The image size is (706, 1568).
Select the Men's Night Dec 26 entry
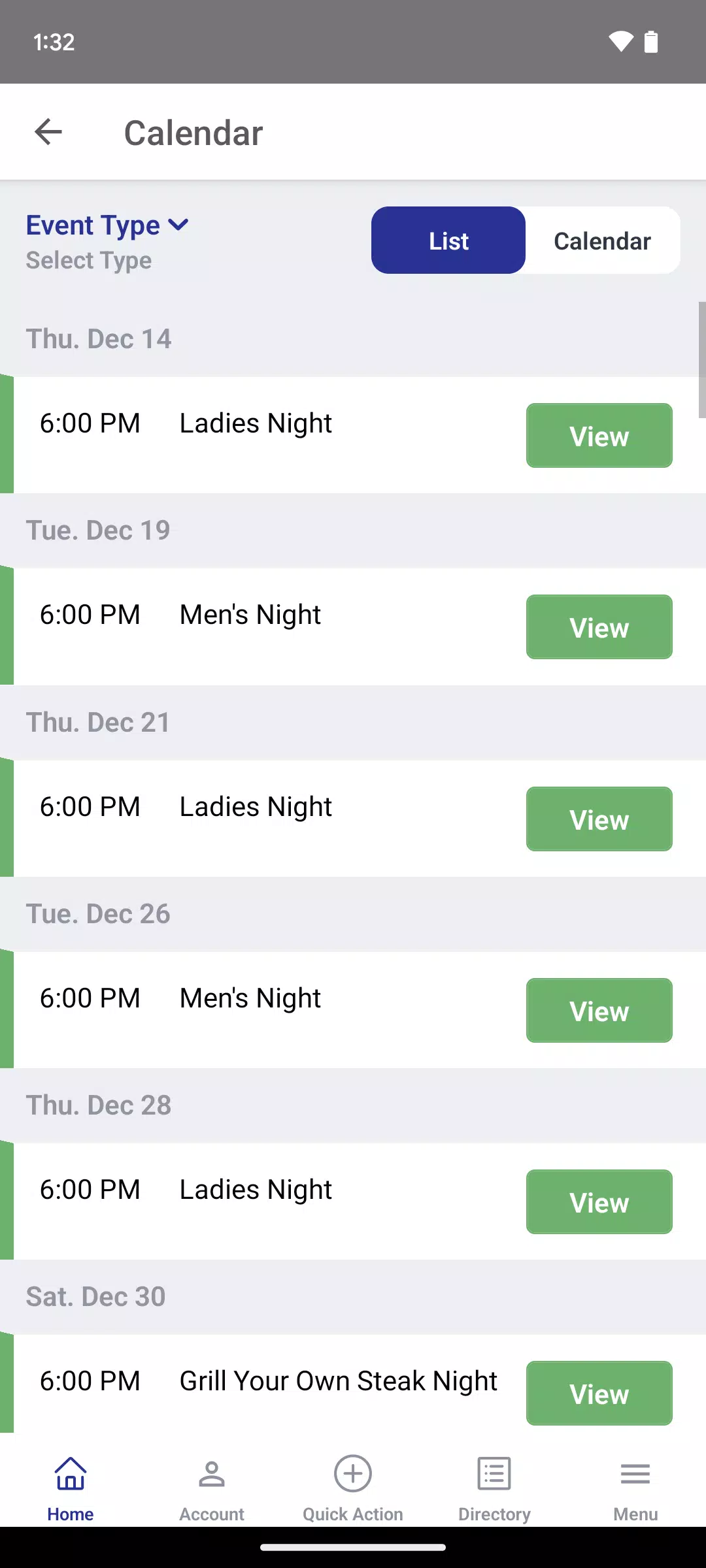[250, 998]
